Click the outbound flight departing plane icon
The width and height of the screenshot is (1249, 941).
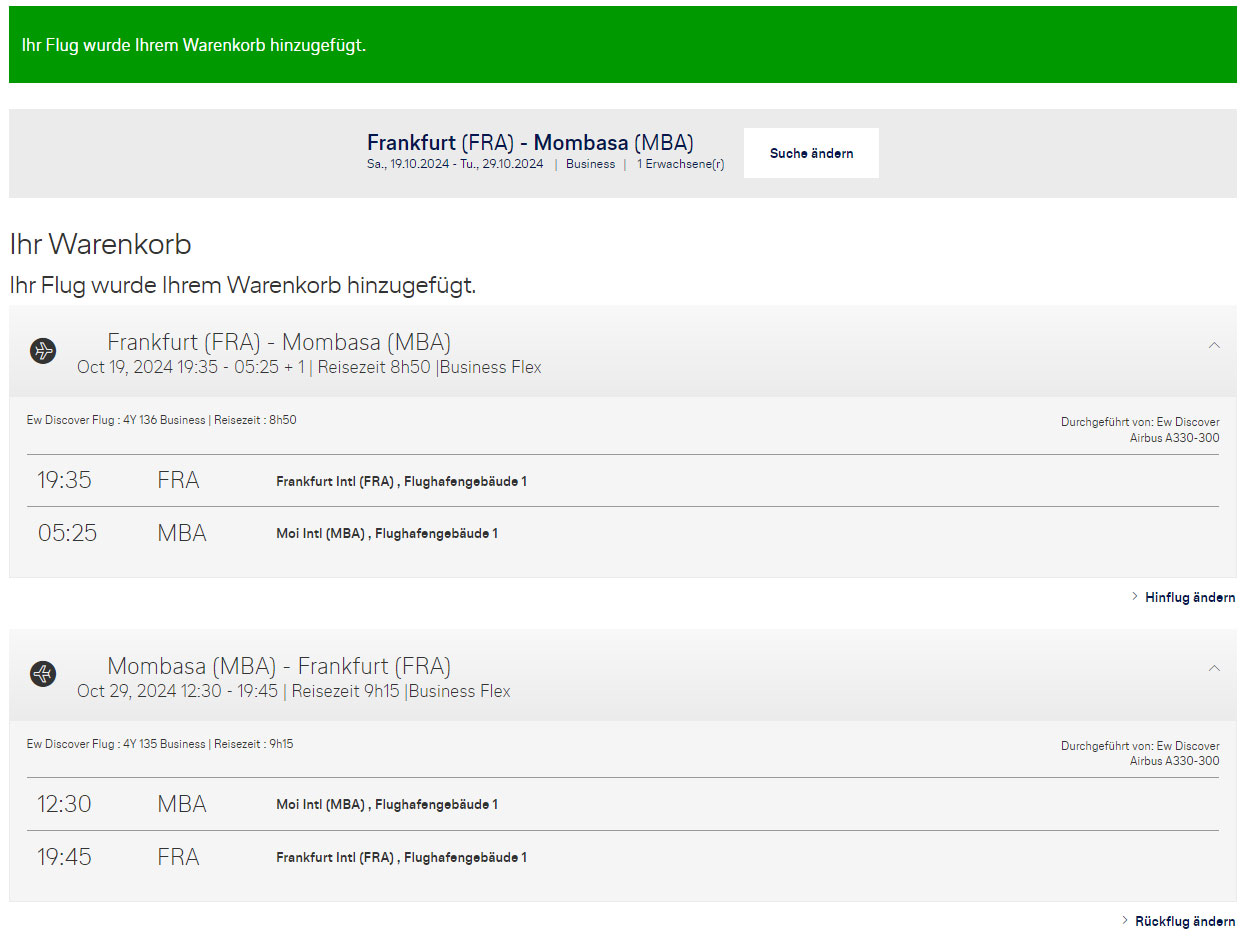coord(43,351)
